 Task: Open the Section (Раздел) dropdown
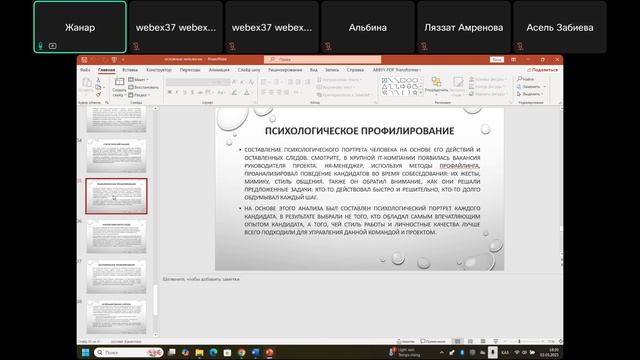(139, 95)
